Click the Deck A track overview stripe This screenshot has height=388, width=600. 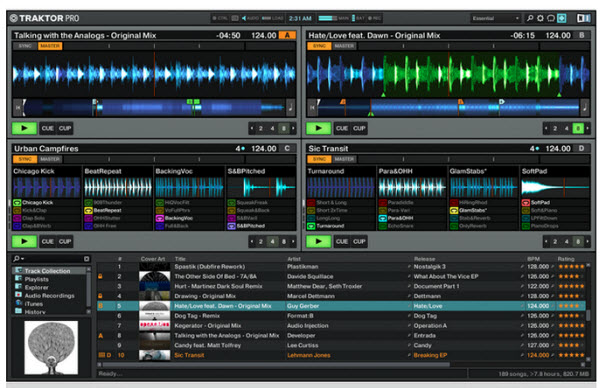(x=154, y=108)
